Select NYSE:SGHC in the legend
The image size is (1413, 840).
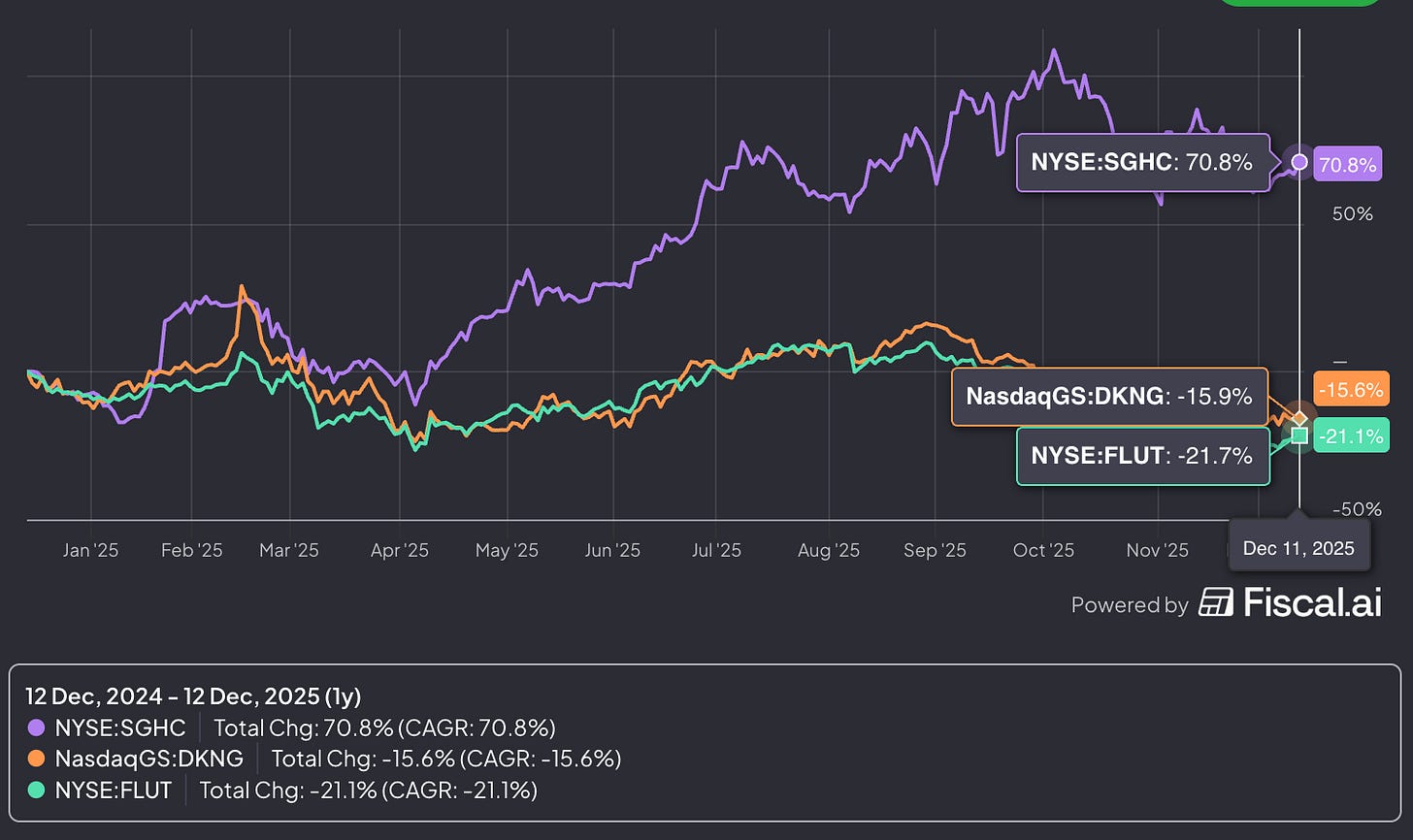point(120,727)
